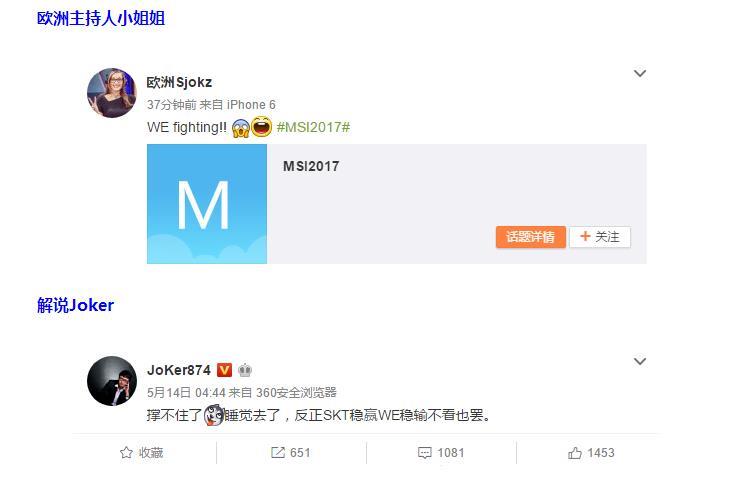Click the iPhone 6 source link
The width and height of the screenshot is (732, 487).
[251, 105]
